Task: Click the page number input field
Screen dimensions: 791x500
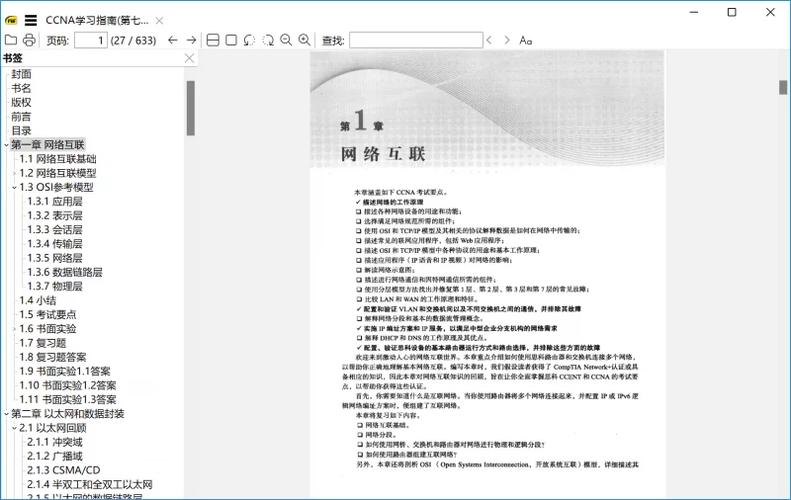Action: click(x=91, y=40)
